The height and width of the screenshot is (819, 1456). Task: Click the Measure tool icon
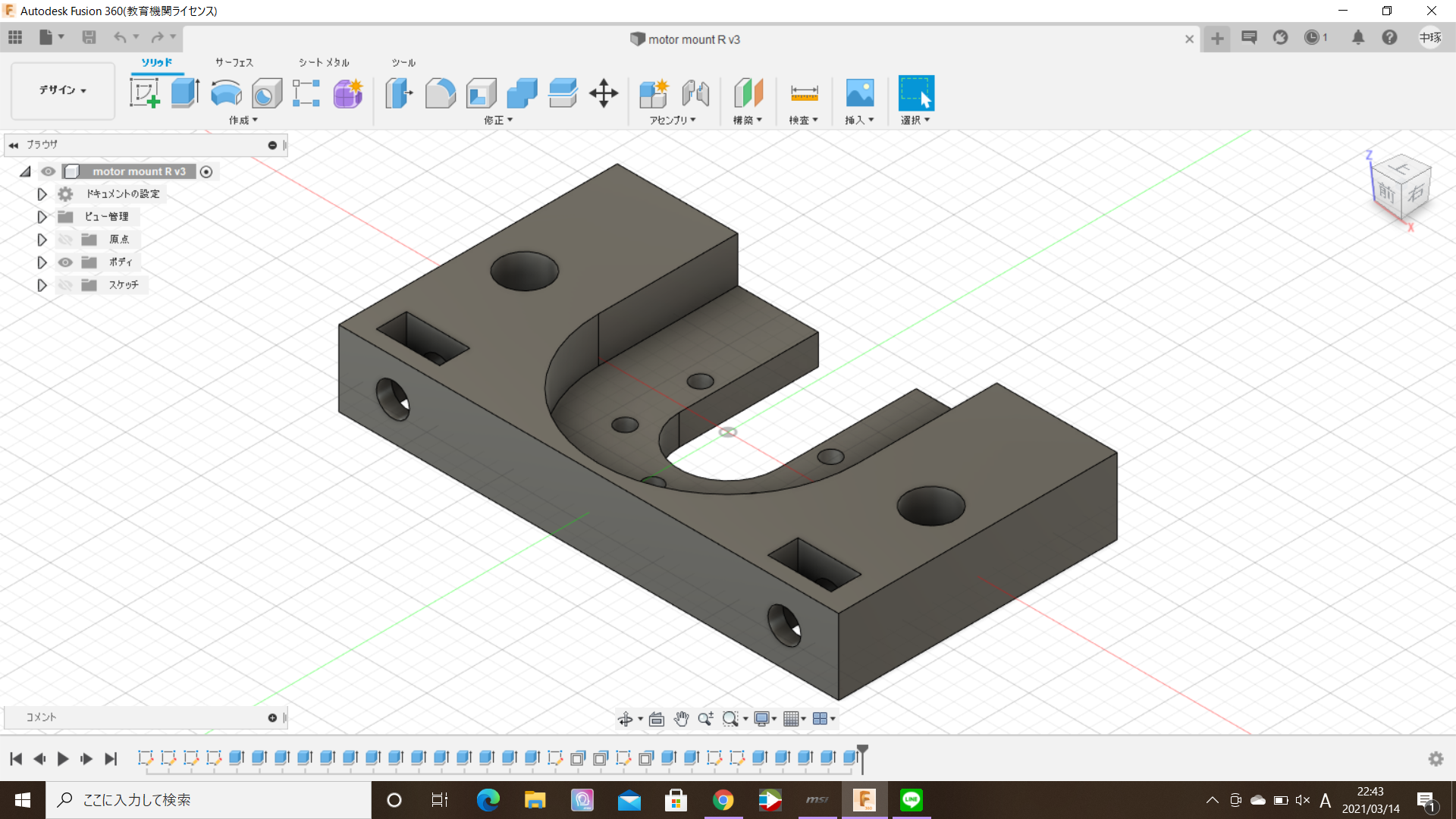(804, 93)
